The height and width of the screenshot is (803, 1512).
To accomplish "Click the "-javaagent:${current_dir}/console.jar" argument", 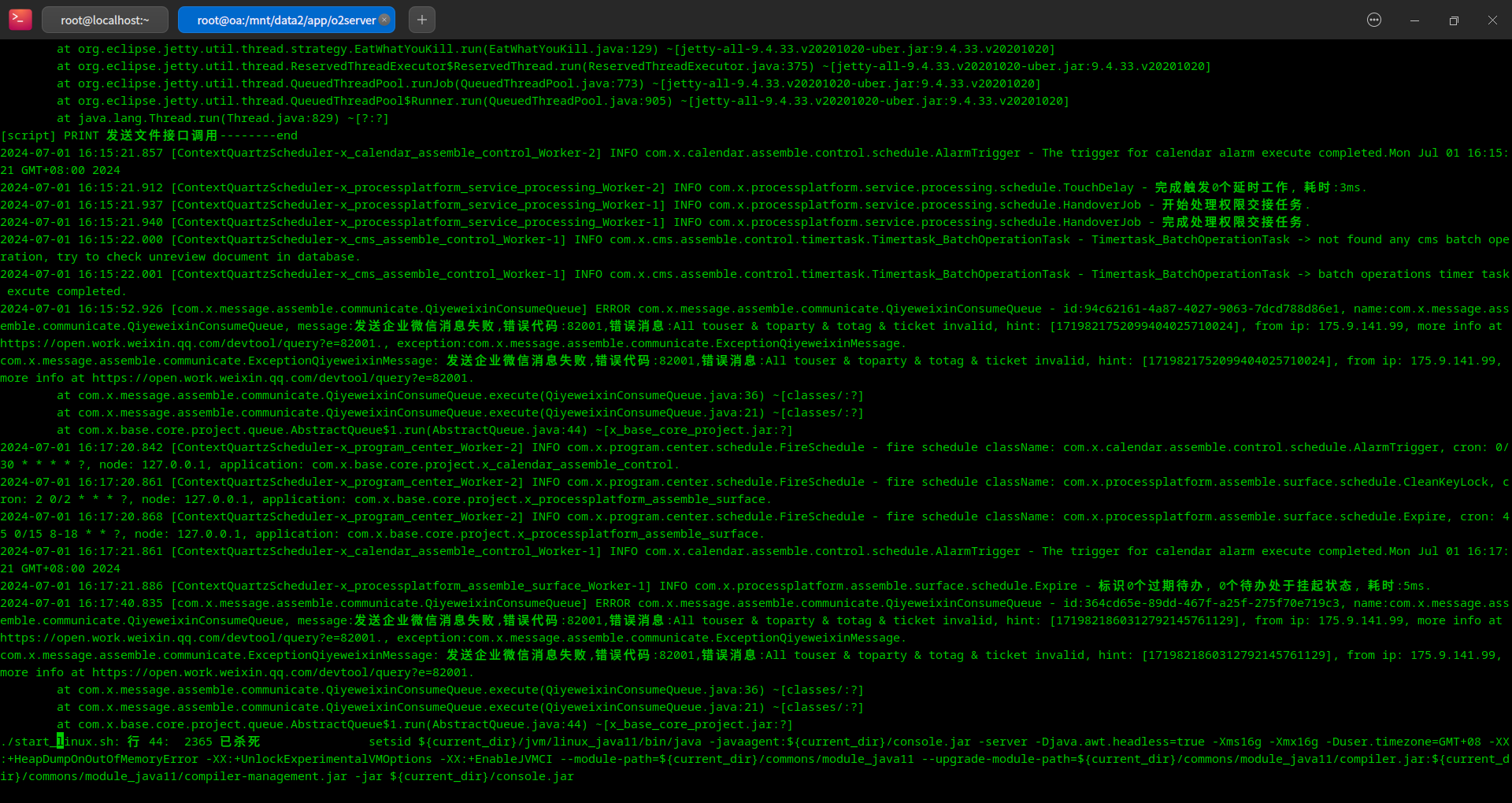I will 840,742.
